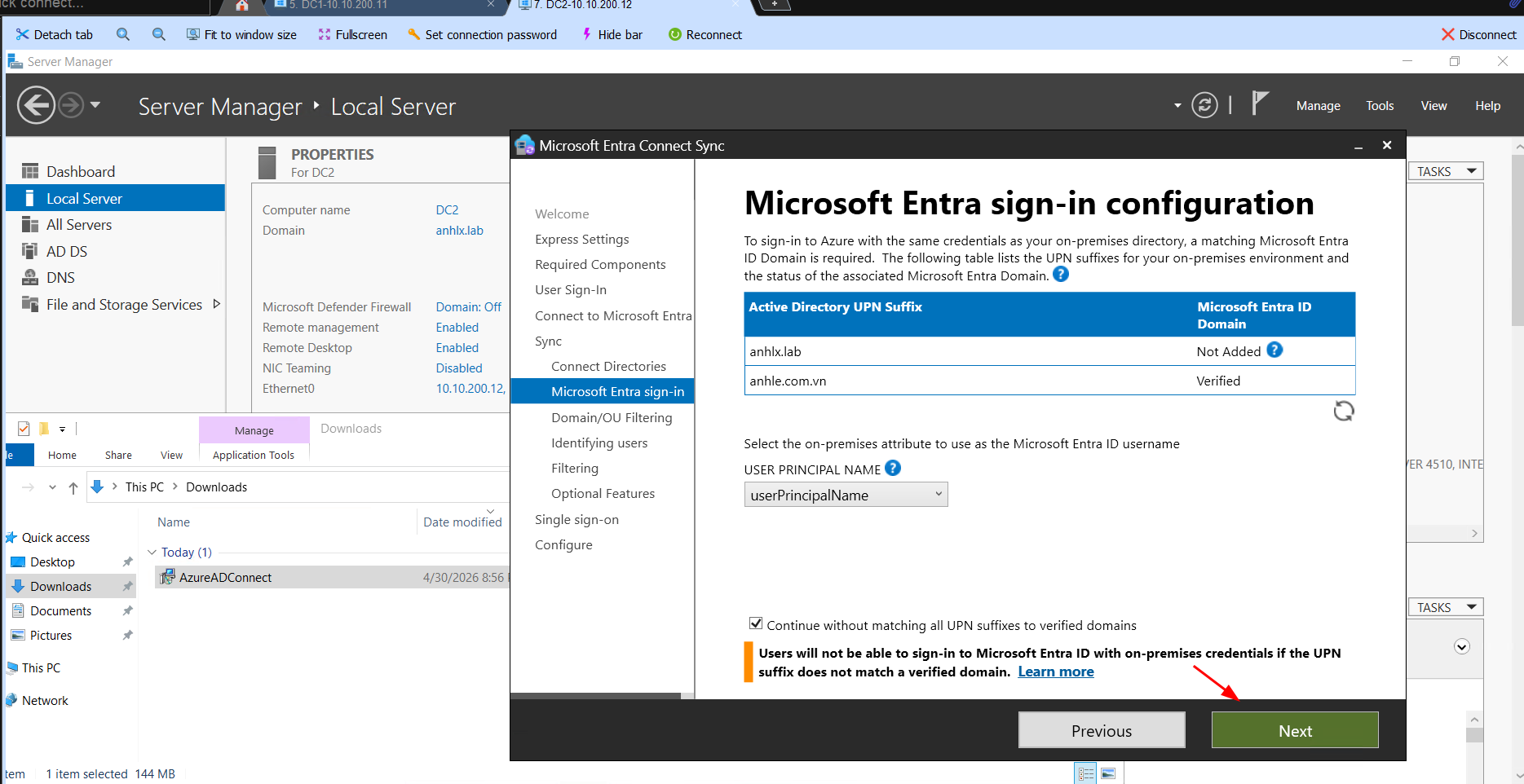Open the Application Tools tab in File Explorer
The image size is (1524, 784).
point(254,456)
